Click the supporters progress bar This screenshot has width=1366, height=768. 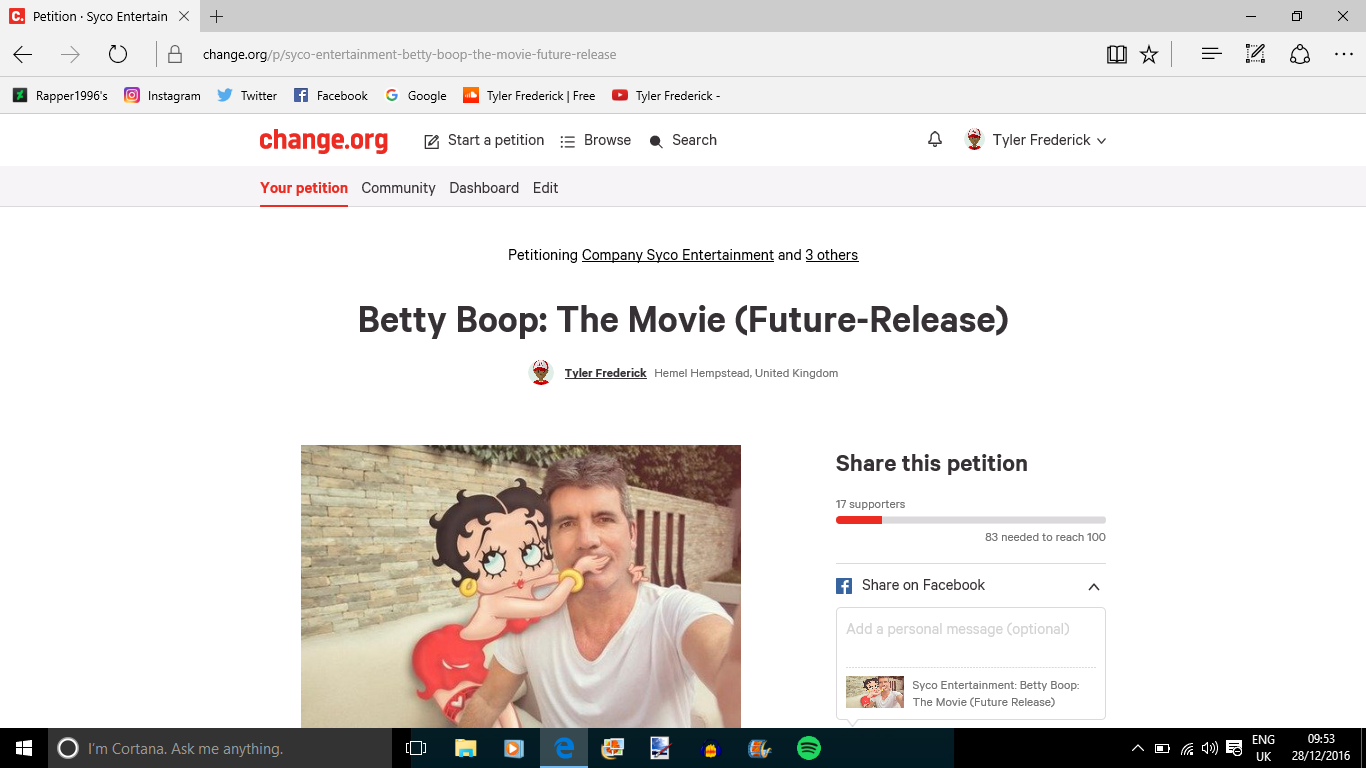pos(971,520)
